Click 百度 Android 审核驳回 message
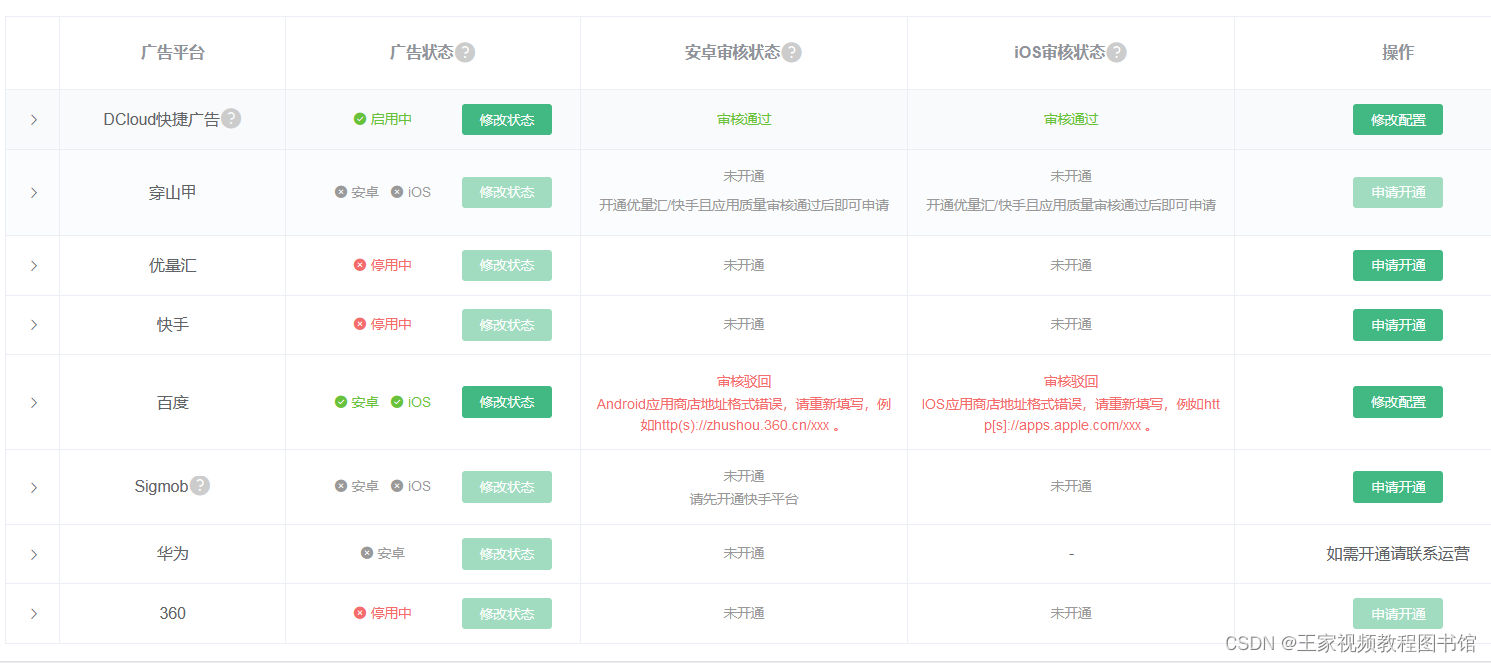Screen dimensions: 1491x663 [x=744, y=403]
